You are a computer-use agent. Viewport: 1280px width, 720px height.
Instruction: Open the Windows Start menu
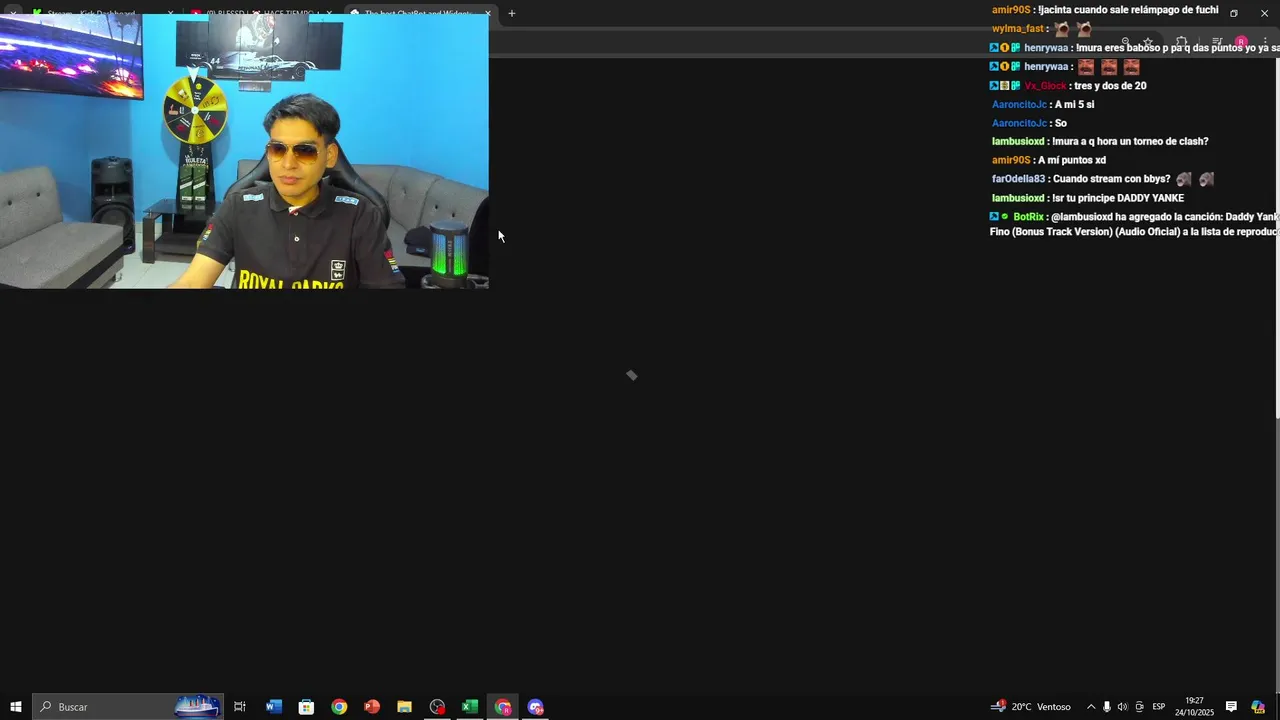(16, 707)
